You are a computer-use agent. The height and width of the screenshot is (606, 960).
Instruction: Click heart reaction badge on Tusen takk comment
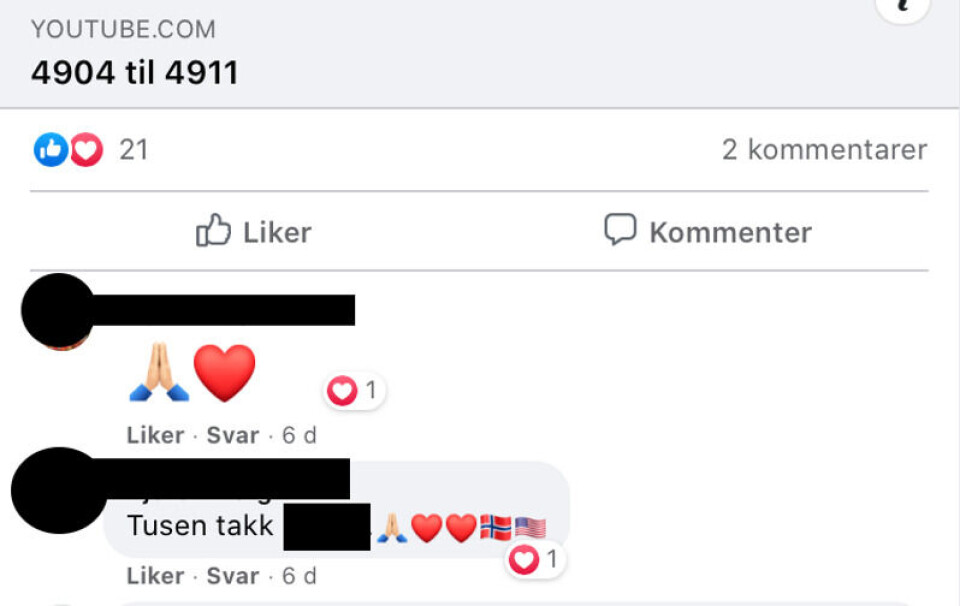pyautogui.click(x=535, y=559)
